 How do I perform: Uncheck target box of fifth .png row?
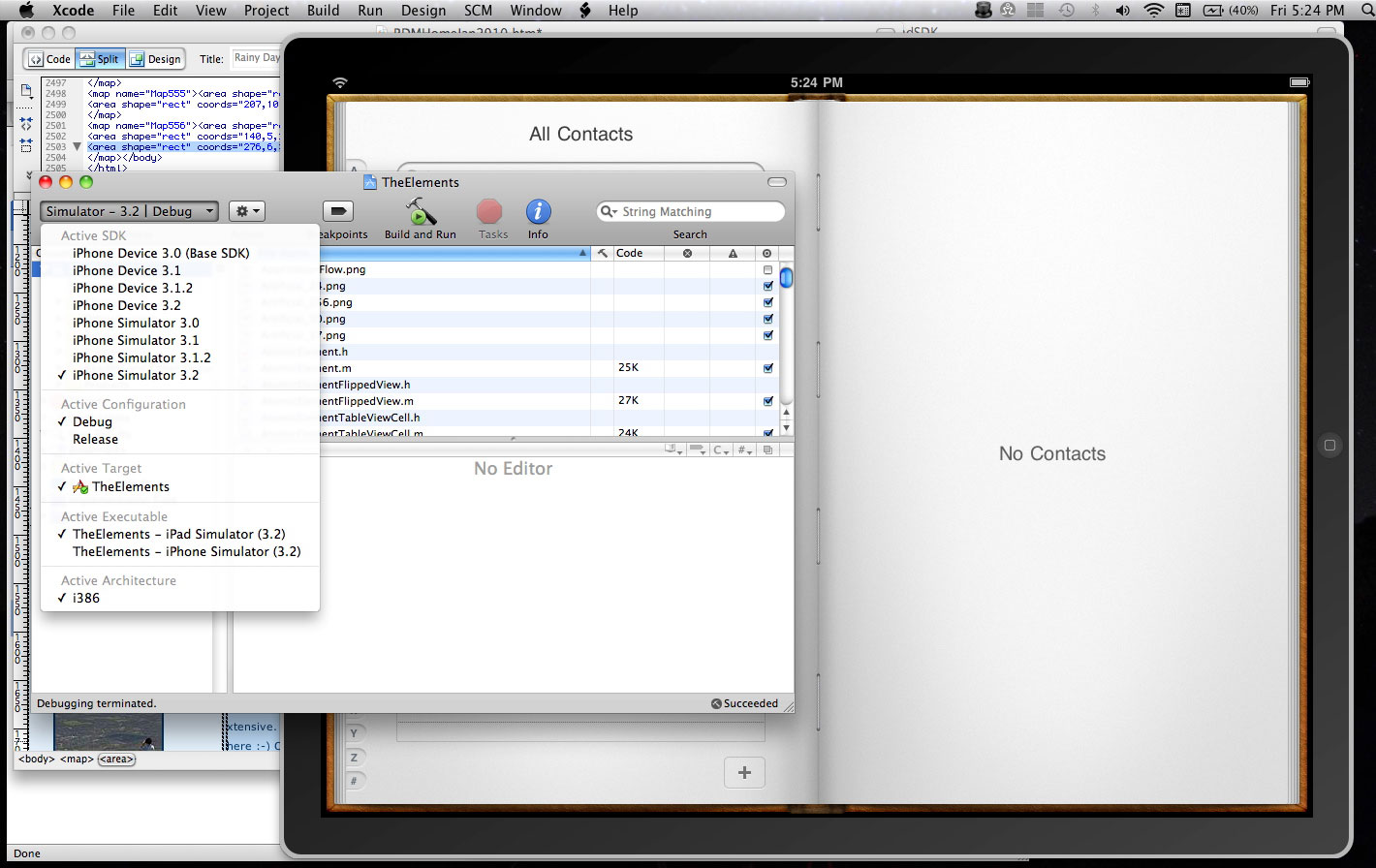point(768,335)
